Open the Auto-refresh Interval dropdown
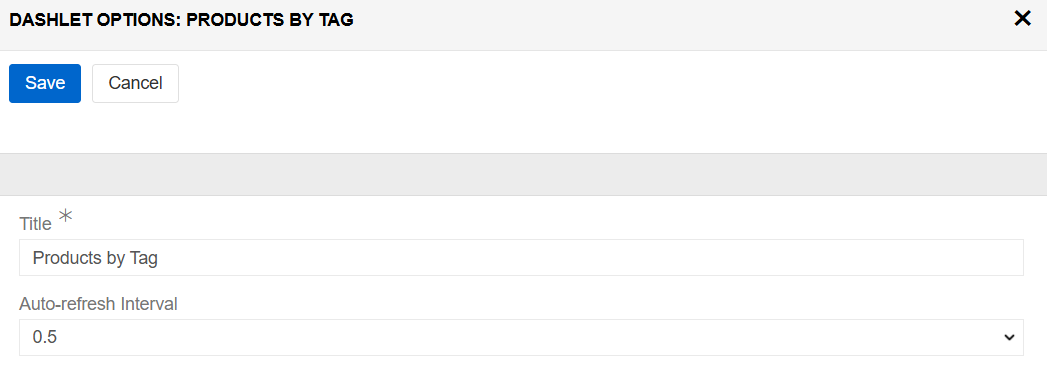This screenshot has height=367, width=1047. [x=521, y=338]
